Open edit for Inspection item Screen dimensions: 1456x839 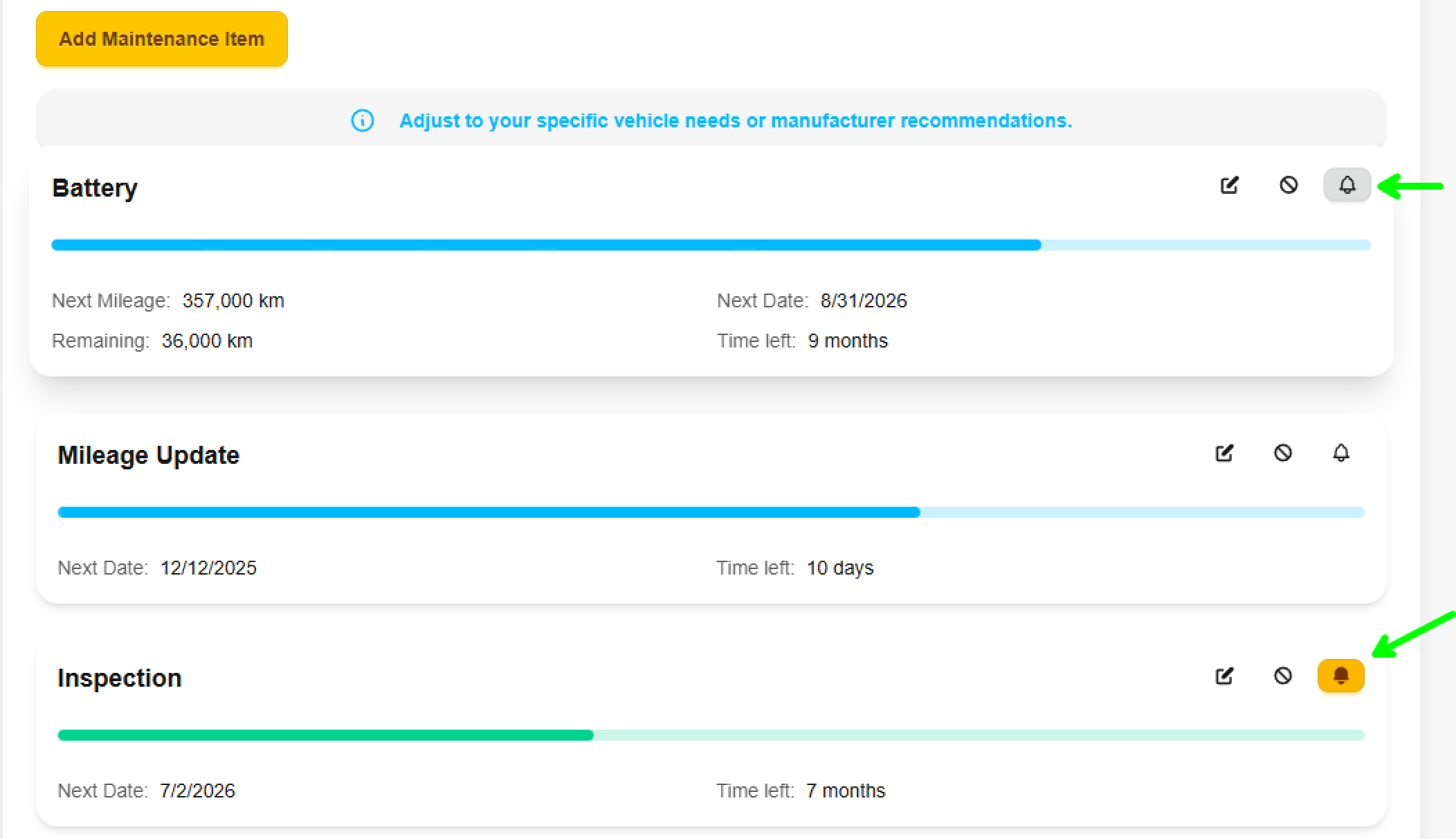tap(1223, 676)
